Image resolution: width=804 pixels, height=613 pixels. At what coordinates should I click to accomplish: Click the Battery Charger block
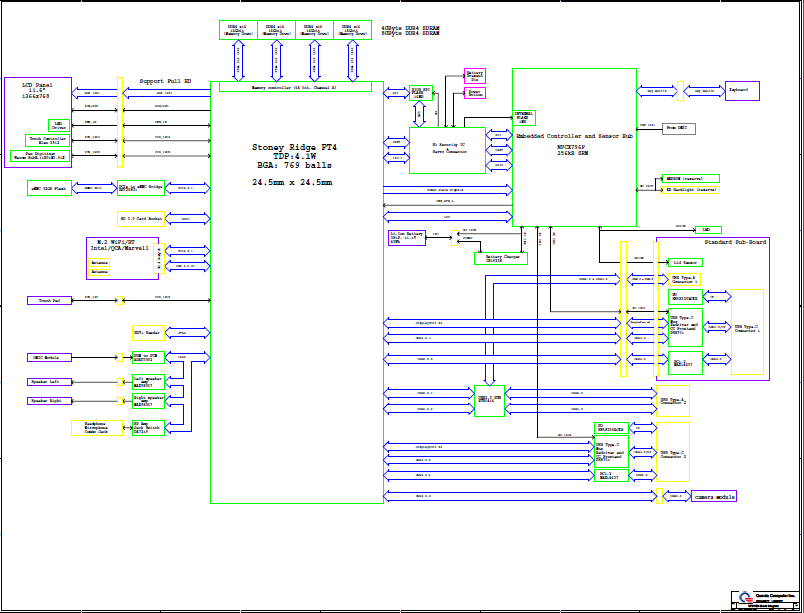(500, 258)
